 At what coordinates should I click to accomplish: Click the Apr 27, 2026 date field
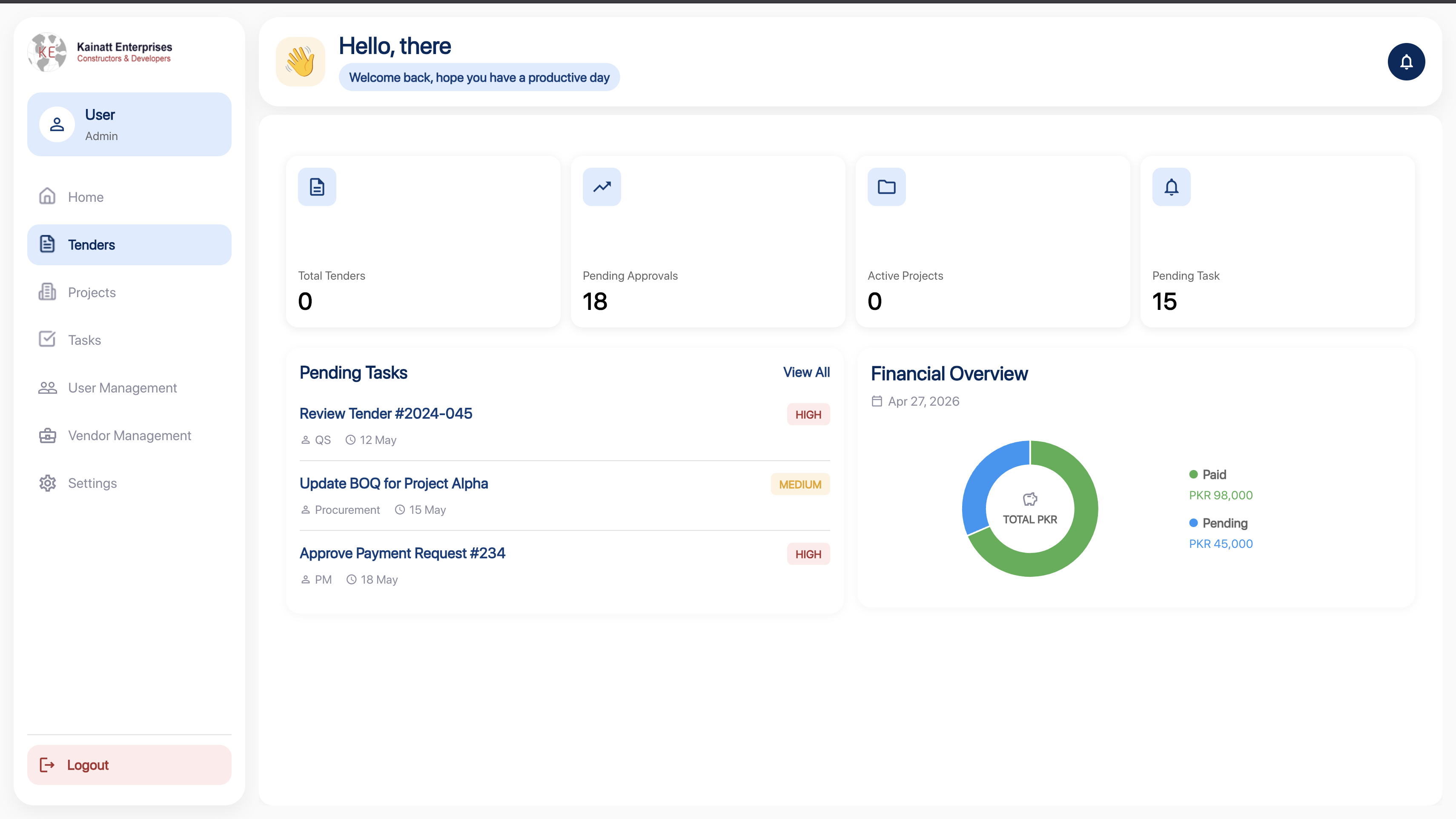[916, 401]
